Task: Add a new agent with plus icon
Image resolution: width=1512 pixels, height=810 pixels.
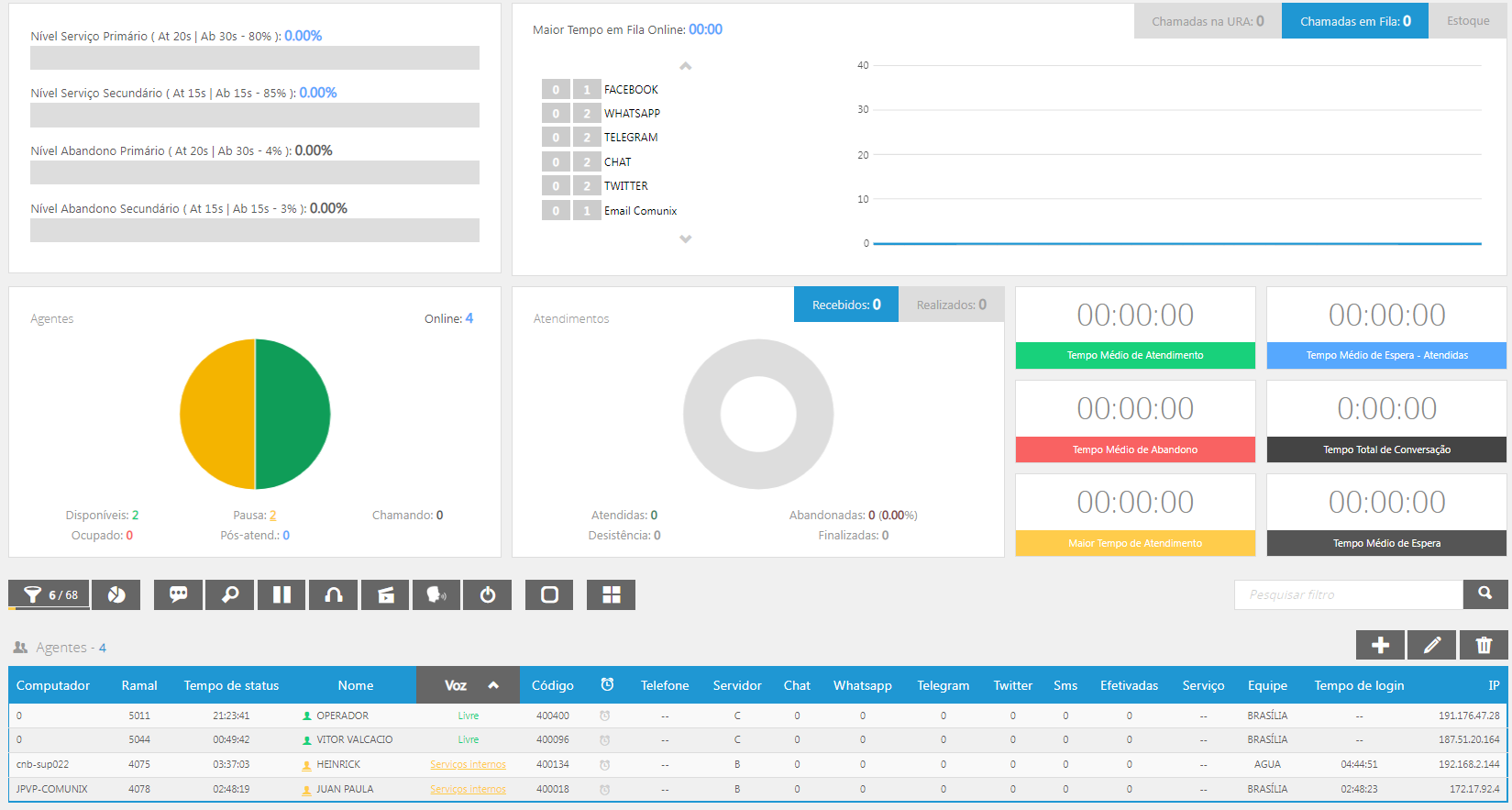Action: pos(1380,645)
